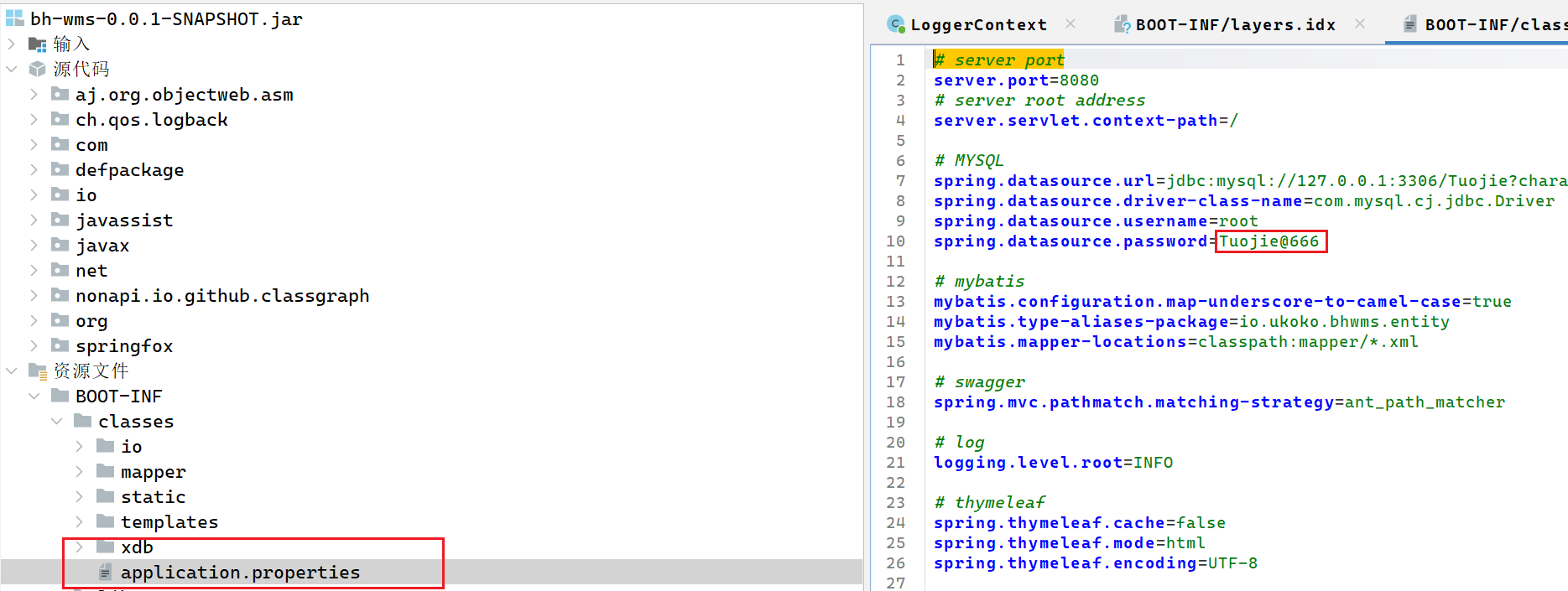Switch to the BOOT-INF/layers.idx tab

[x=1235, y=24]
